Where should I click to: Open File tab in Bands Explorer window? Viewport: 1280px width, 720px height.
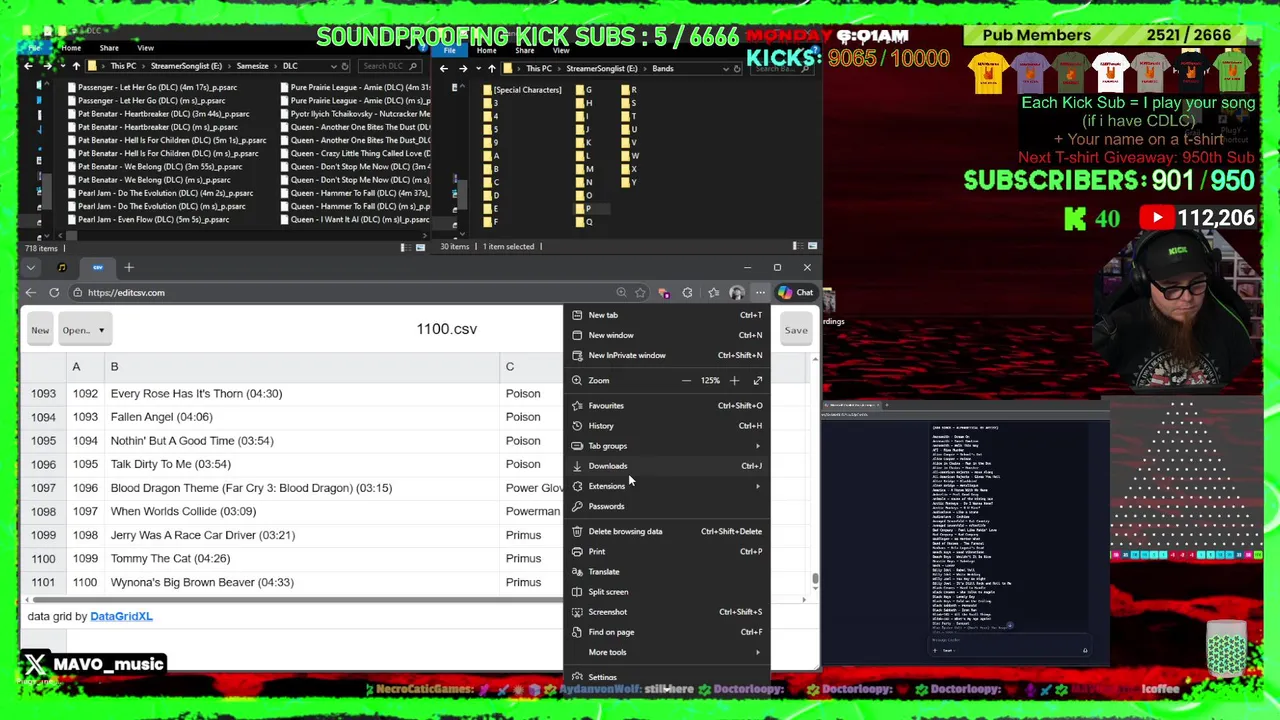click(450, 50)
